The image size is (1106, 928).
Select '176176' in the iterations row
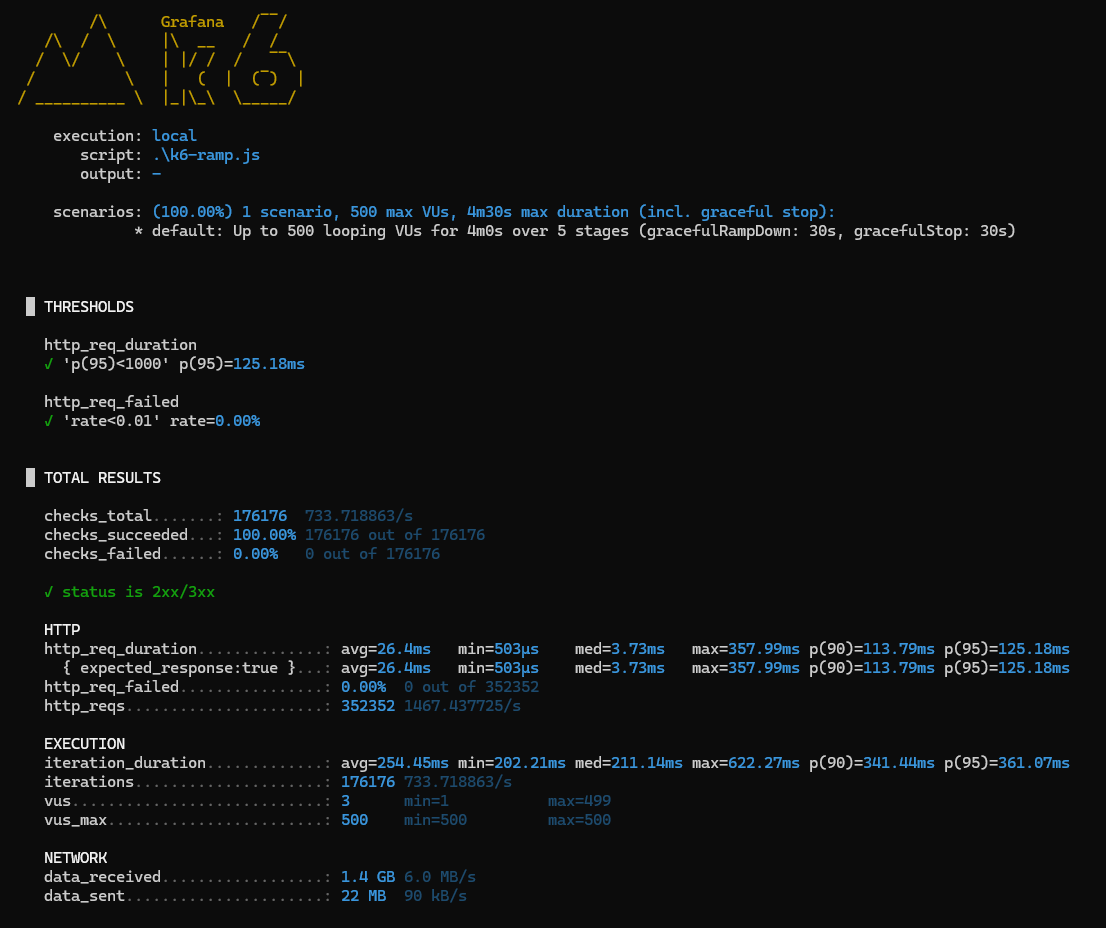coord(368,782)
